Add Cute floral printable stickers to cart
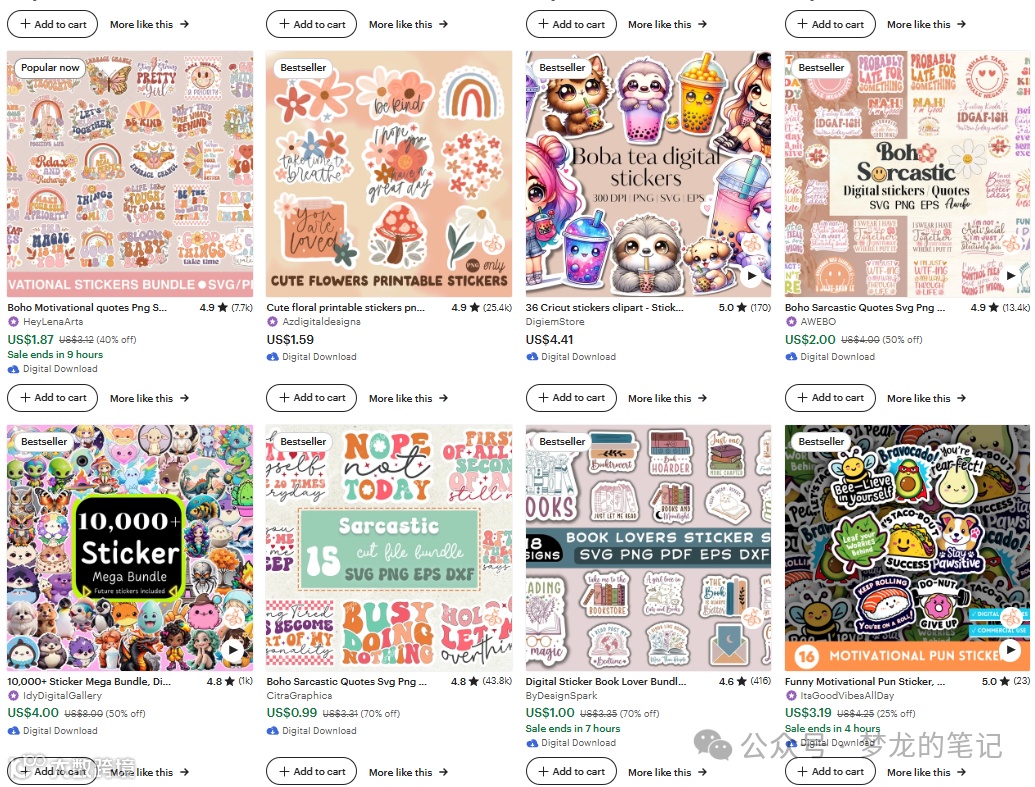Viewport: 1035px width, 787px height. pos(312,397)
